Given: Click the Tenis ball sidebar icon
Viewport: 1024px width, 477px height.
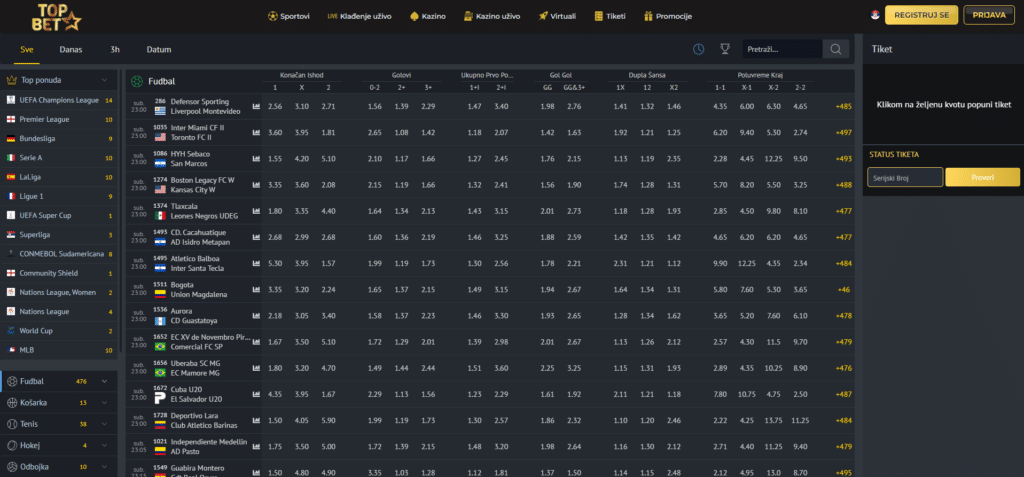Looking at the screenshot, I should 11,424.
